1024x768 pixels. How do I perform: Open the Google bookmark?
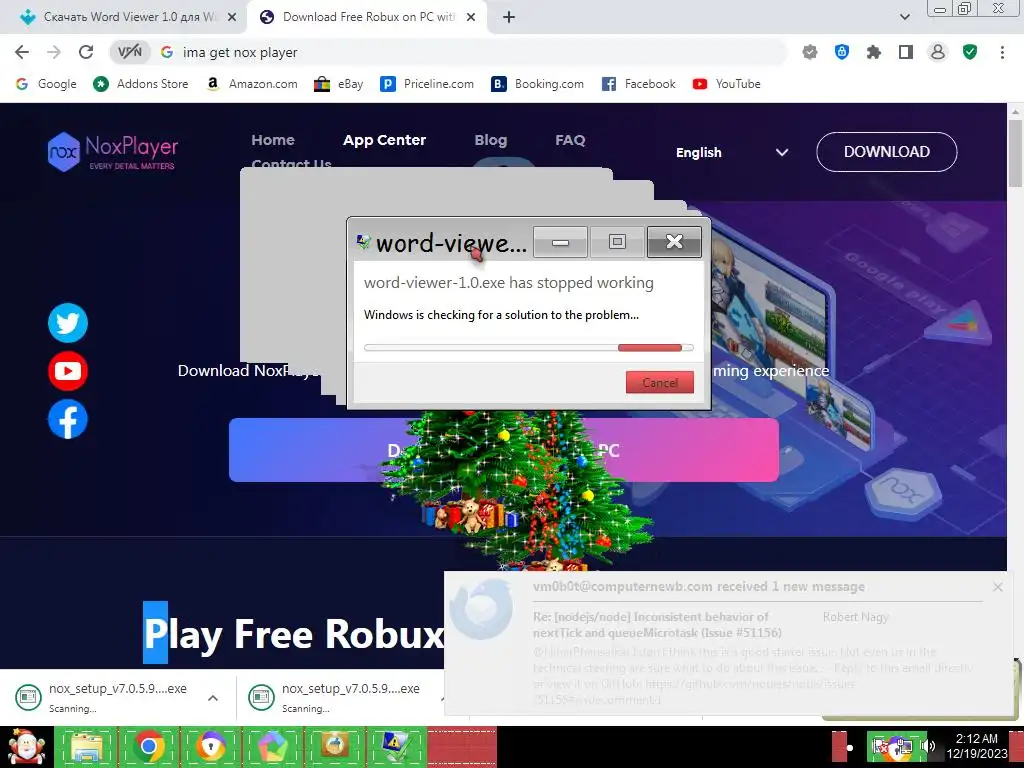tap(46, 84)
